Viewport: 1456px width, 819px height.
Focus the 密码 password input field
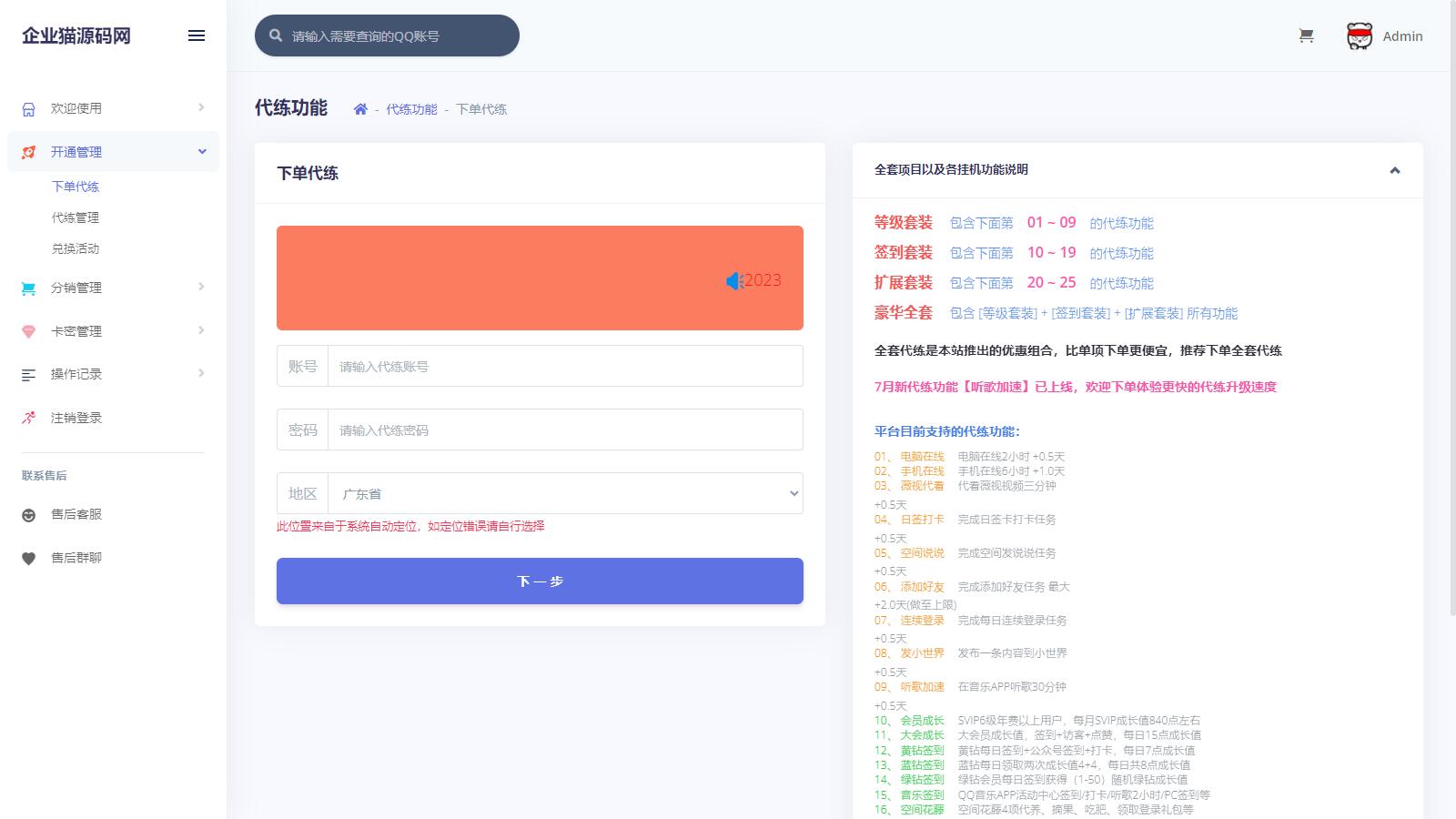[x=564, y=430]
